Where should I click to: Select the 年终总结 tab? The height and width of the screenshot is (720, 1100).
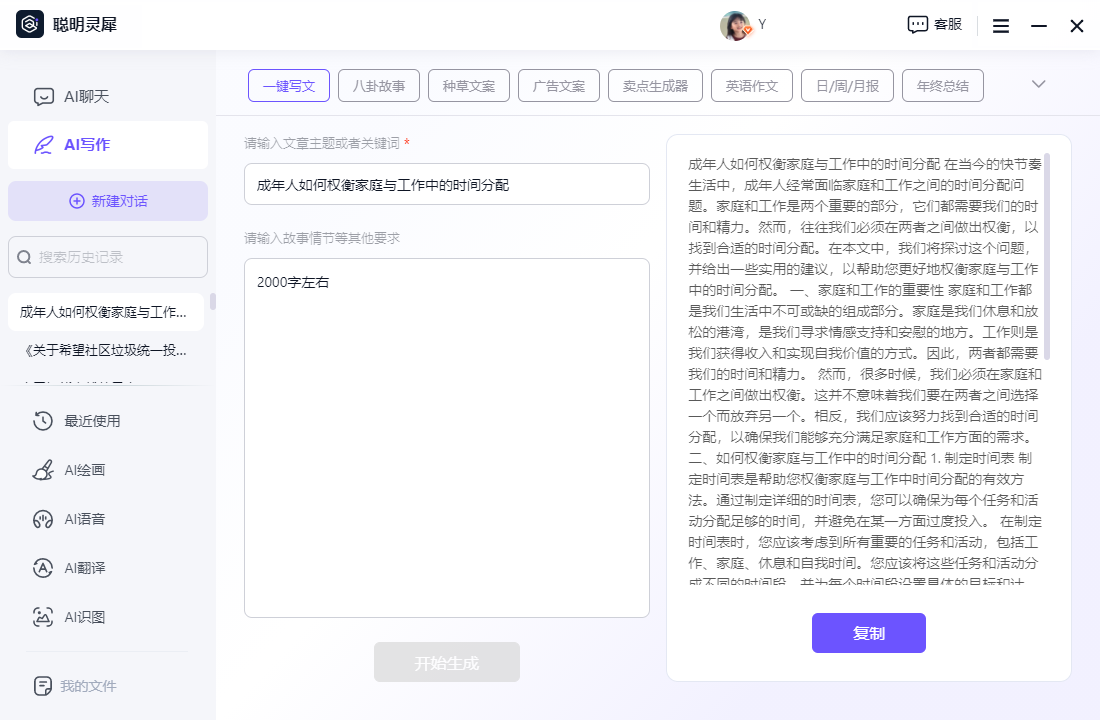(943, 86)
